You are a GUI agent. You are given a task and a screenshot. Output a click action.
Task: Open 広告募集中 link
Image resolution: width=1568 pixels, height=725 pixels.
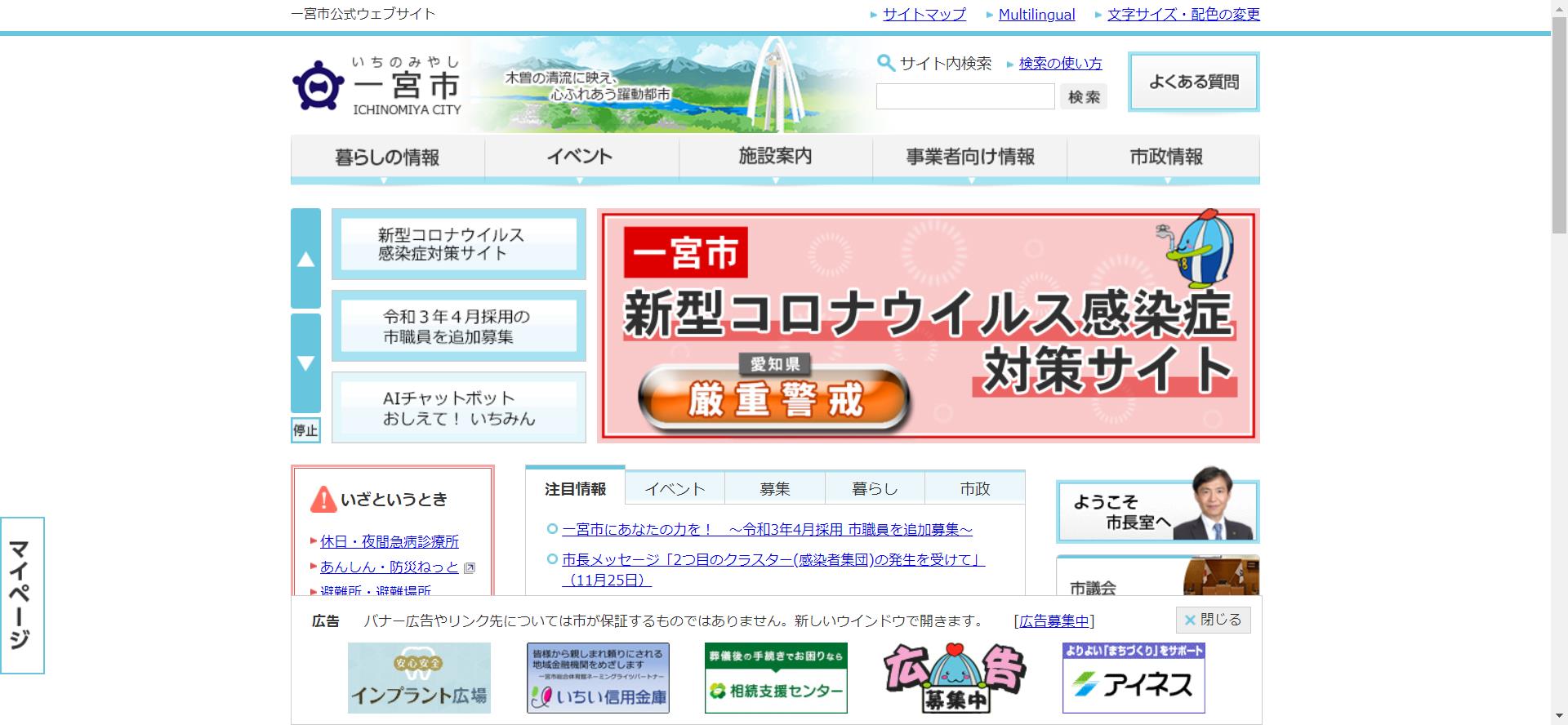(1053, 621)
